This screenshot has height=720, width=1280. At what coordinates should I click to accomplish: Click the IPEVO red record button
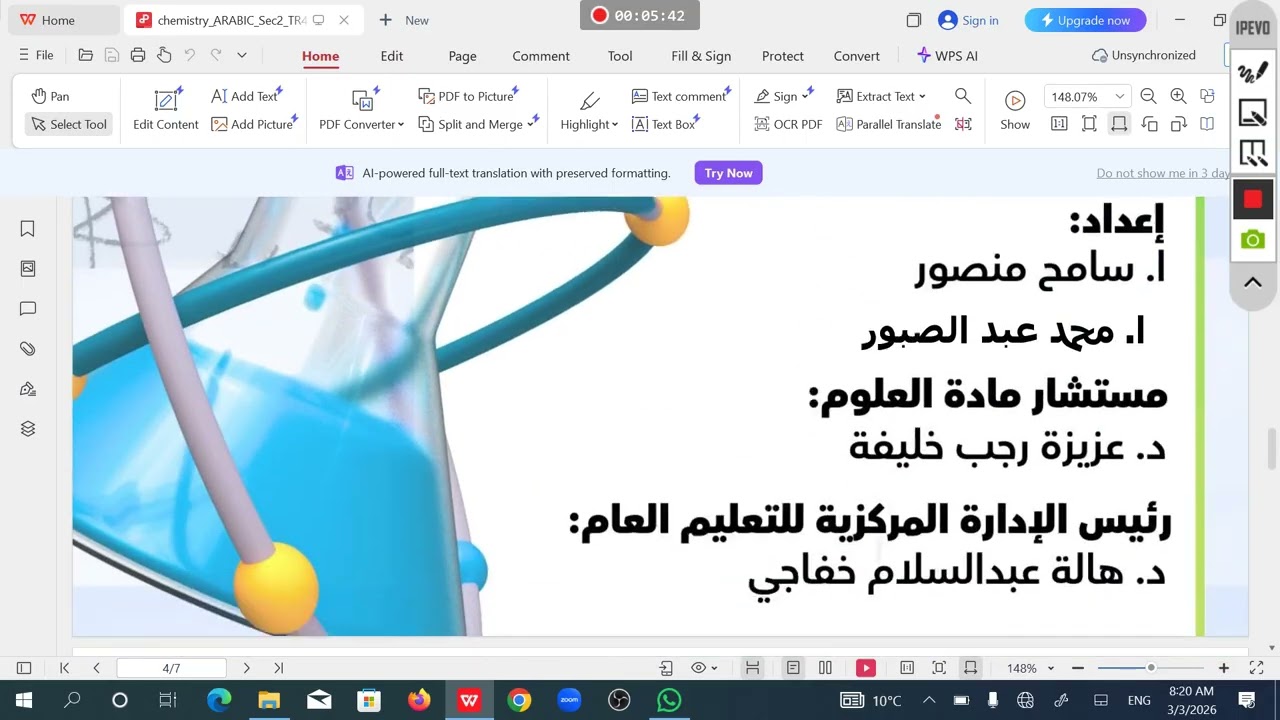(1253, 200)
